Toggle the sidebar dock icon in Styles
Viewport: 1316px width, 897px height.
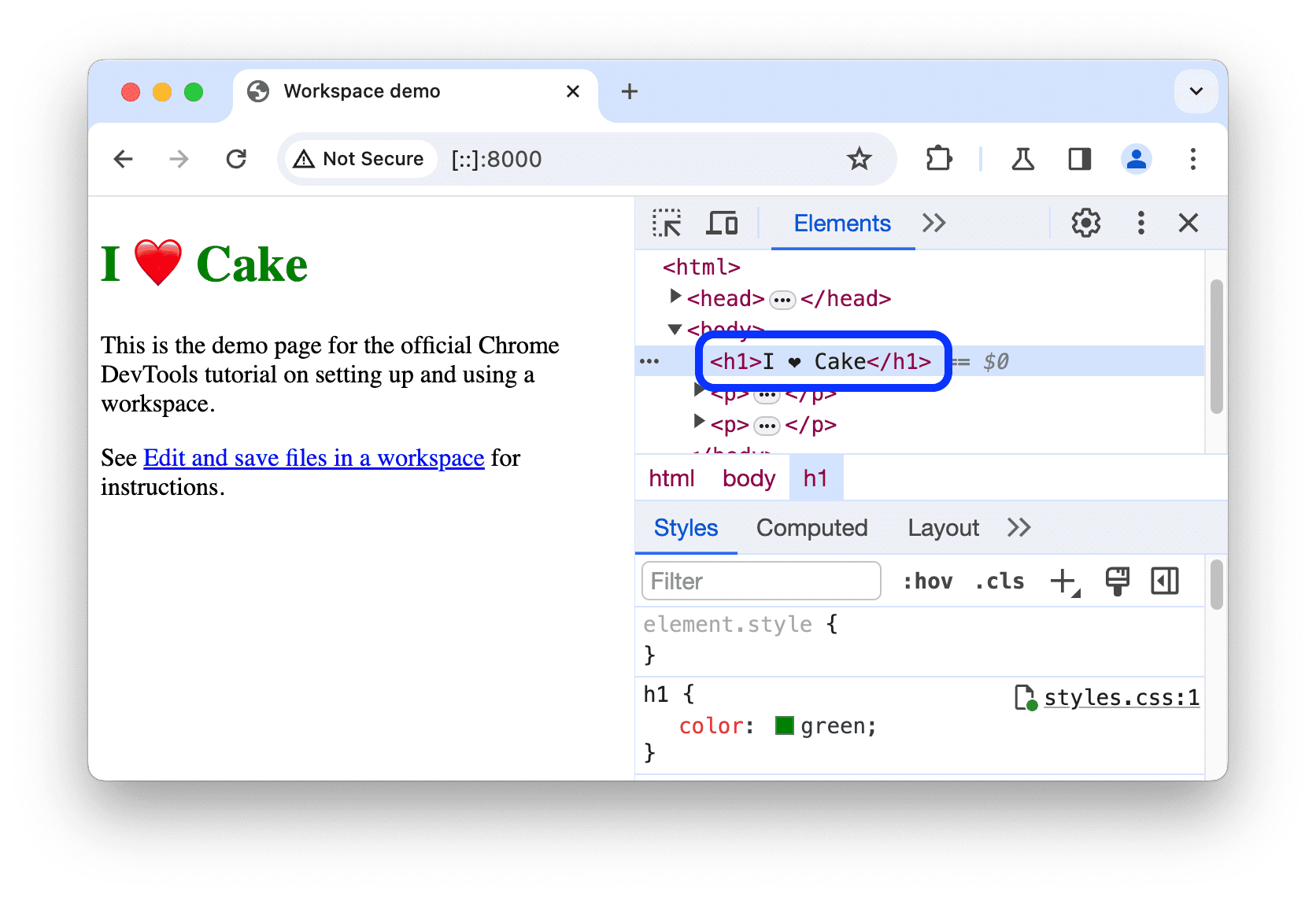coord(1164,581)
